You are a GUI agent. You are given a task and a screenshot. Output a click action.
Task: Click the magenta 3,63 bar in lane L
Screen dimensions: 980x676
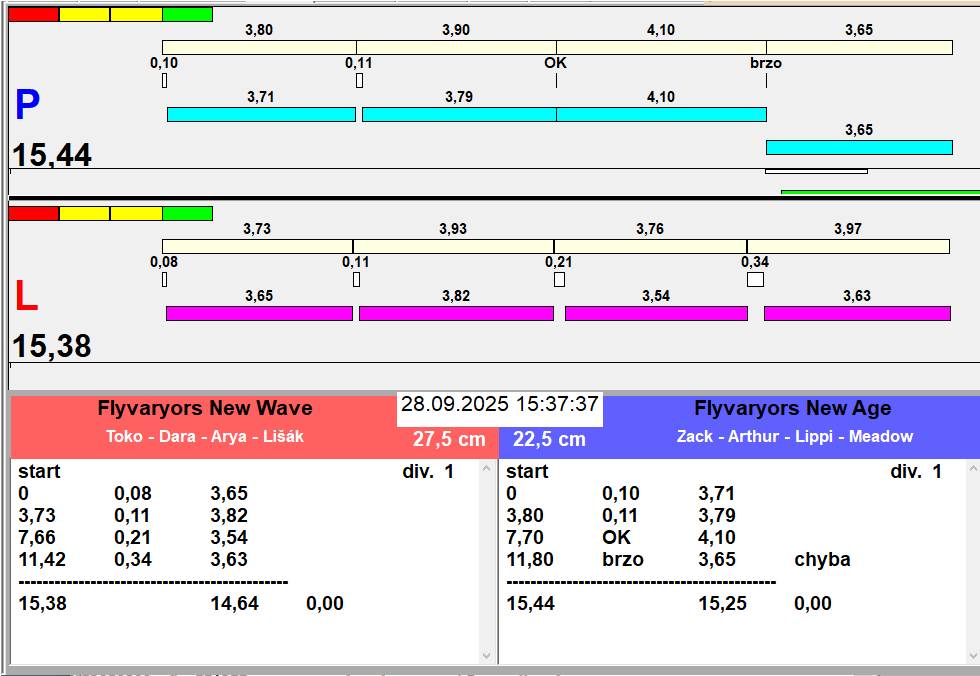(x=857, y=314)
